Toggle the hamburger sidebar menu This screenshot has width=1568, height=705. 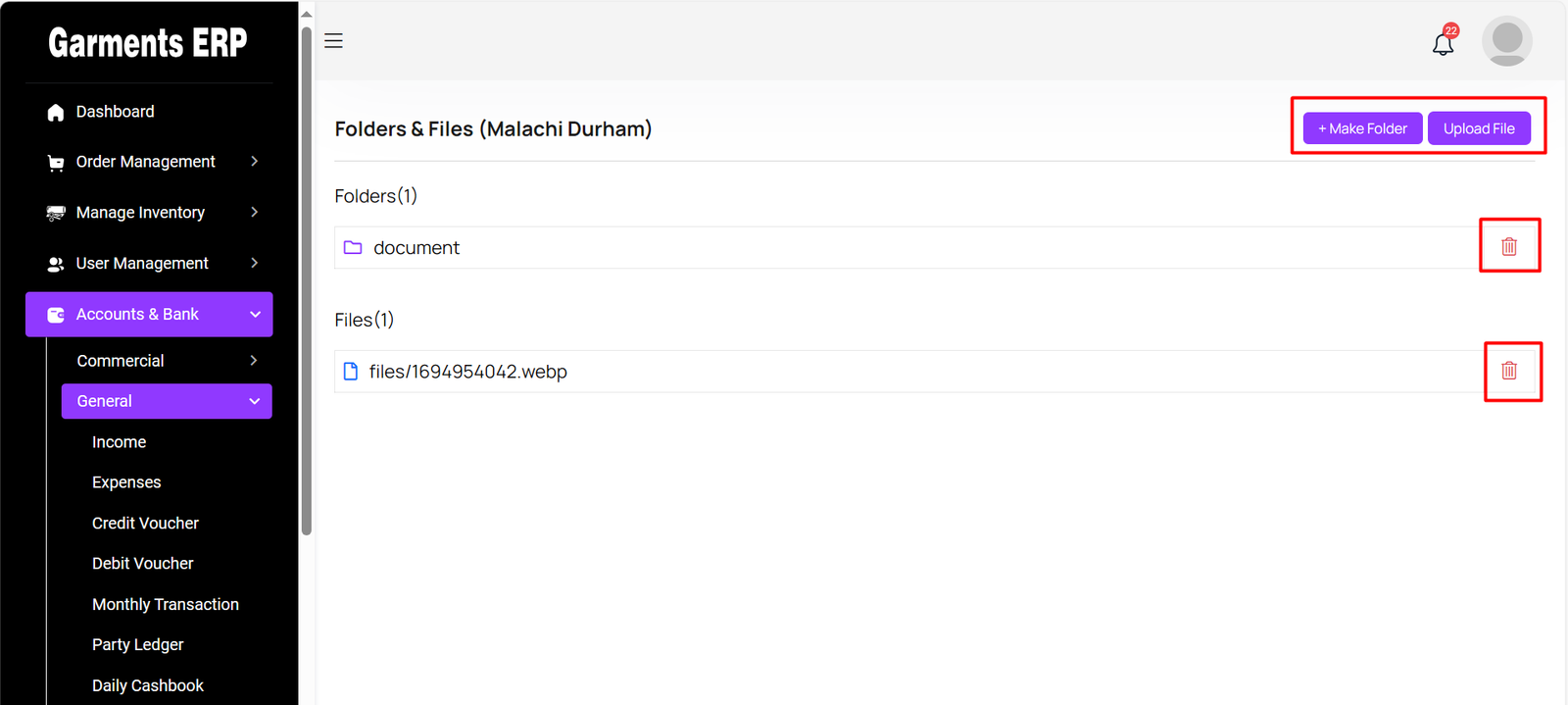333,41
